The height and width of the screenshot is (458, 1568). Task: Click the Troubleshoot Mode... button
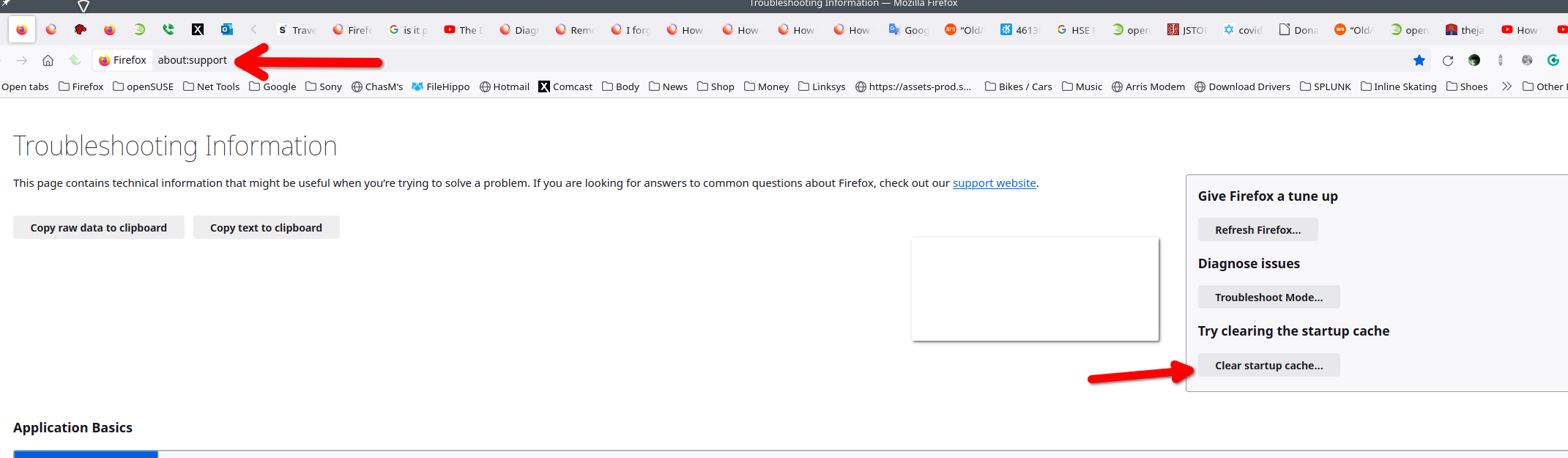[1268, 298]
